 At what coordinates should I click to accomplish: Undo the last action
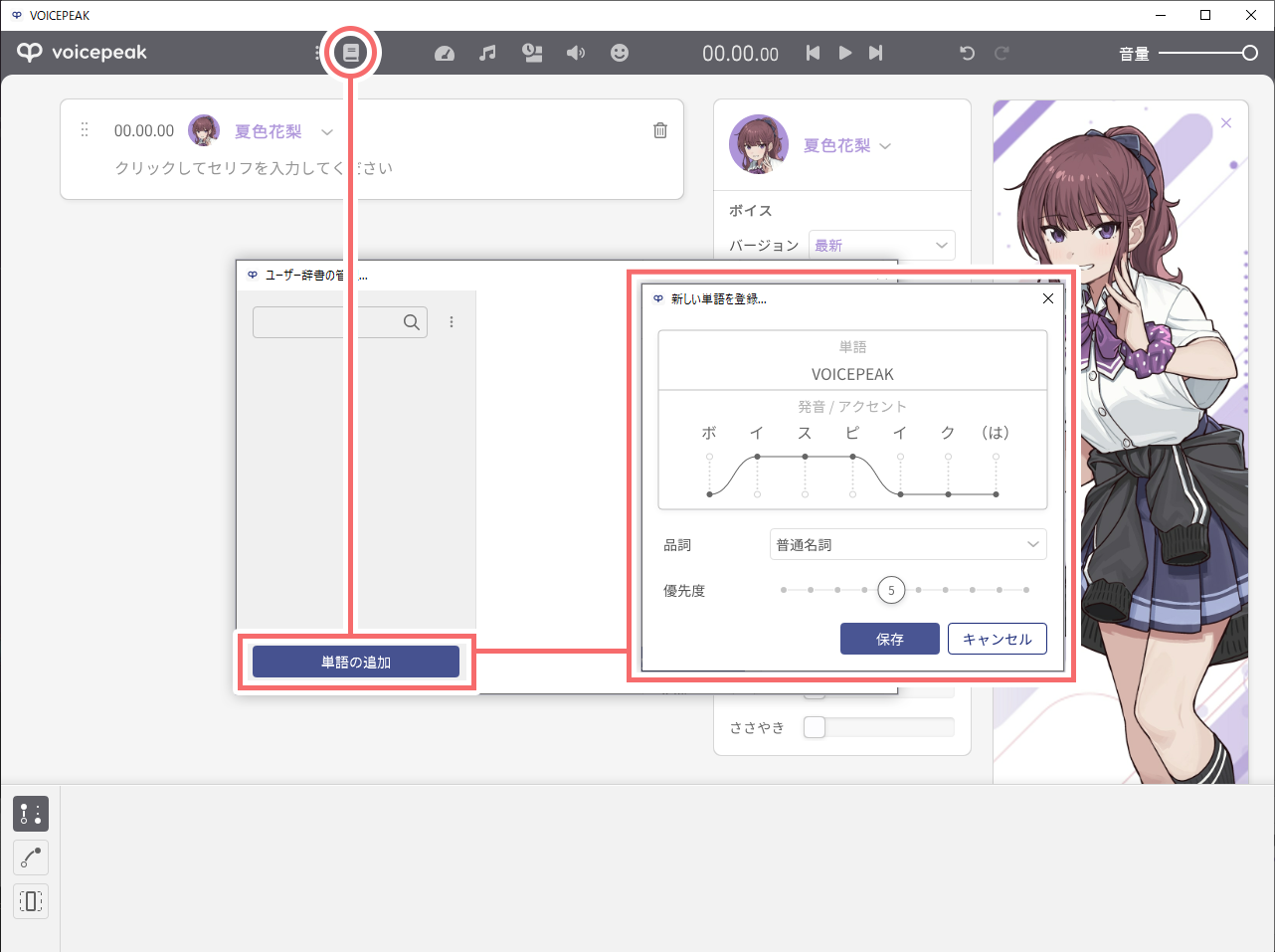[x=967, y=53]
